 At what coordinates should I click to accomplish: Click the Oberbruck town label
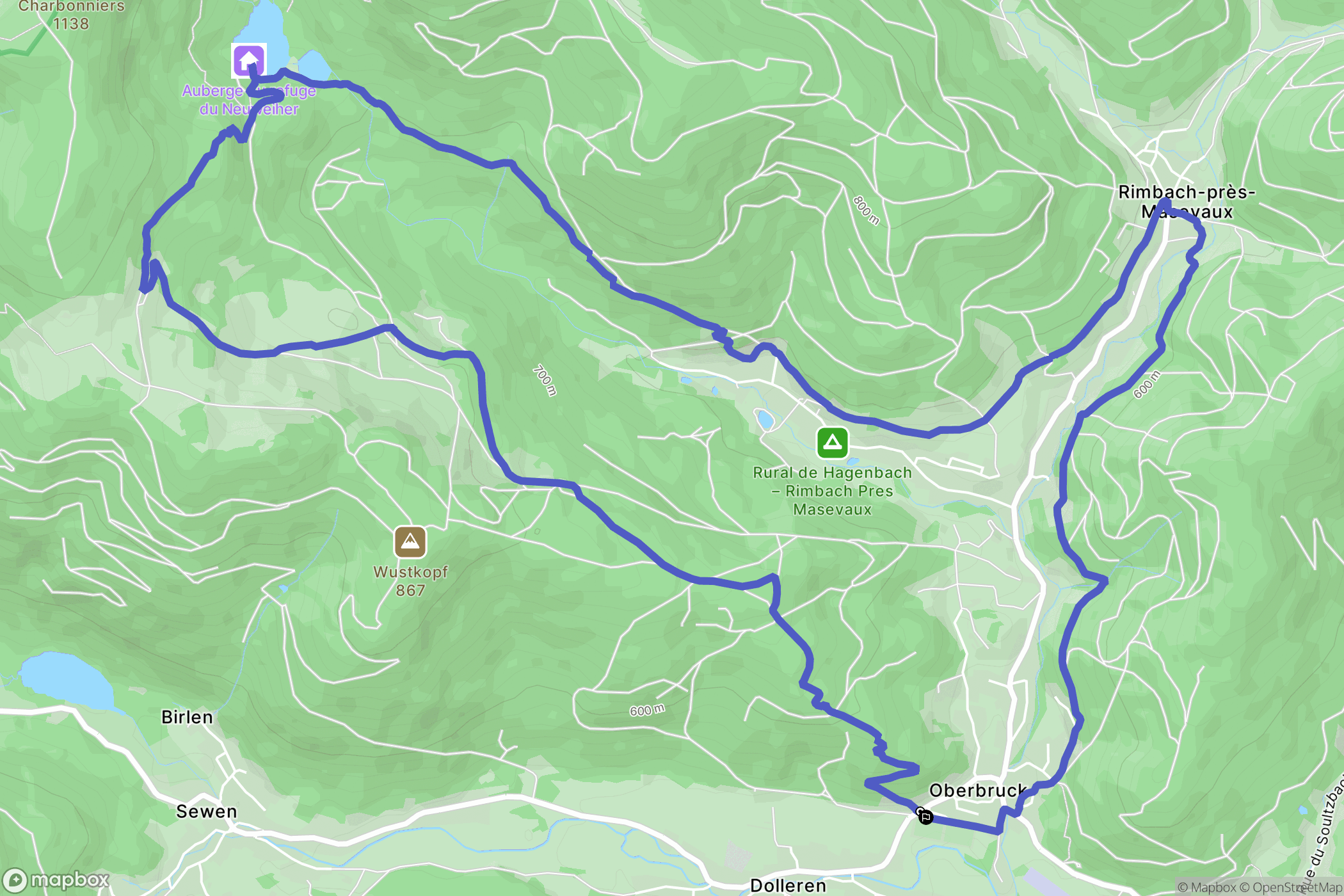coord(978,790)
